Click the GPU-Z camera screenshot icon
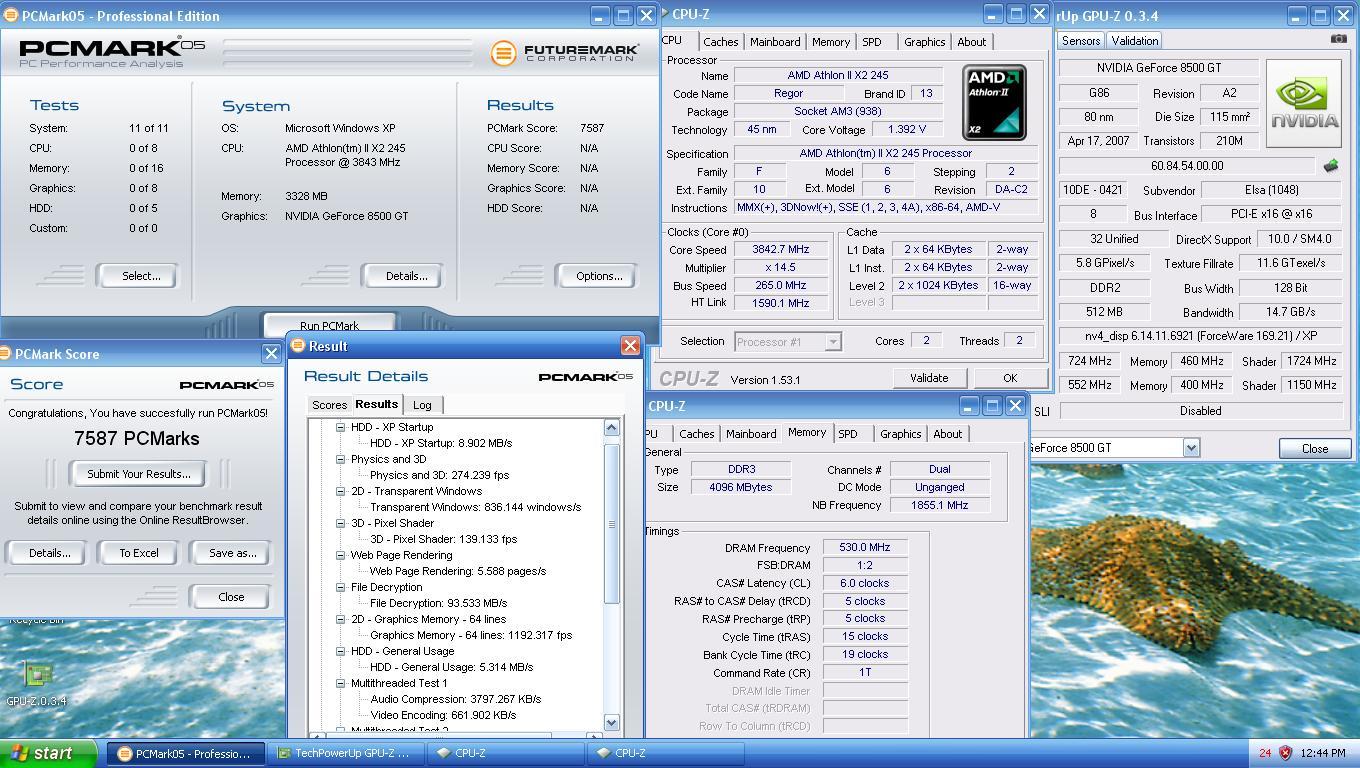This screenshot has height=768, width=1360. [x=1338, y=39]
